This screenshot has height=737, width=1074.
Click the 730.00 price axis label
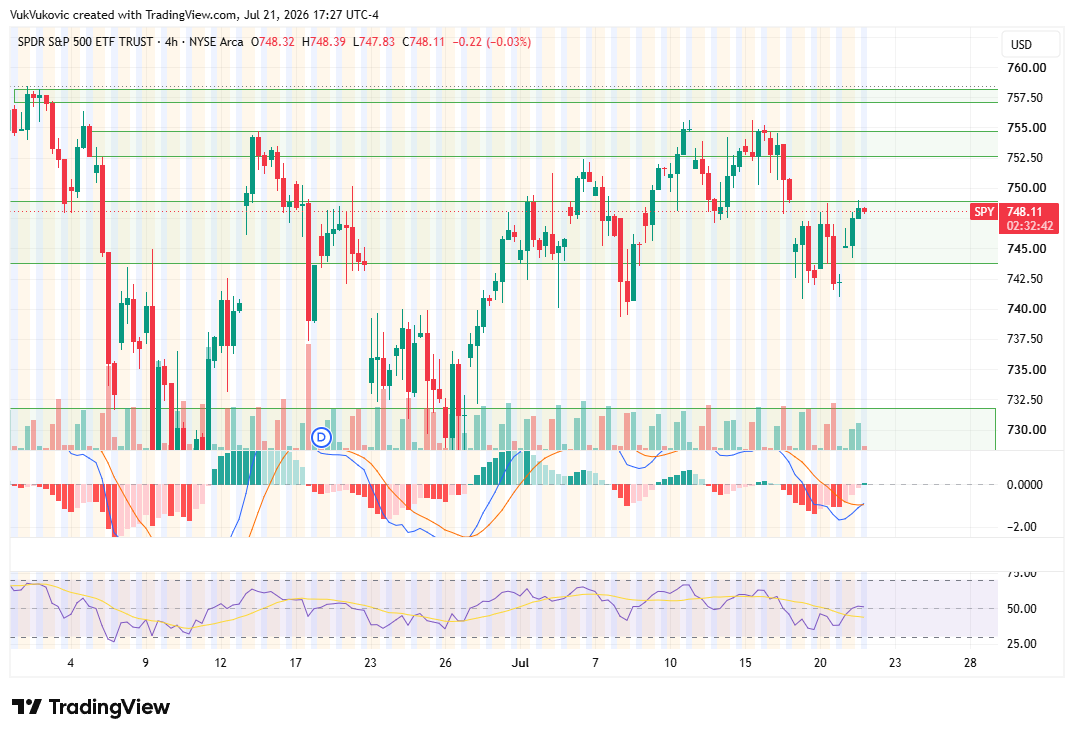1027,430
